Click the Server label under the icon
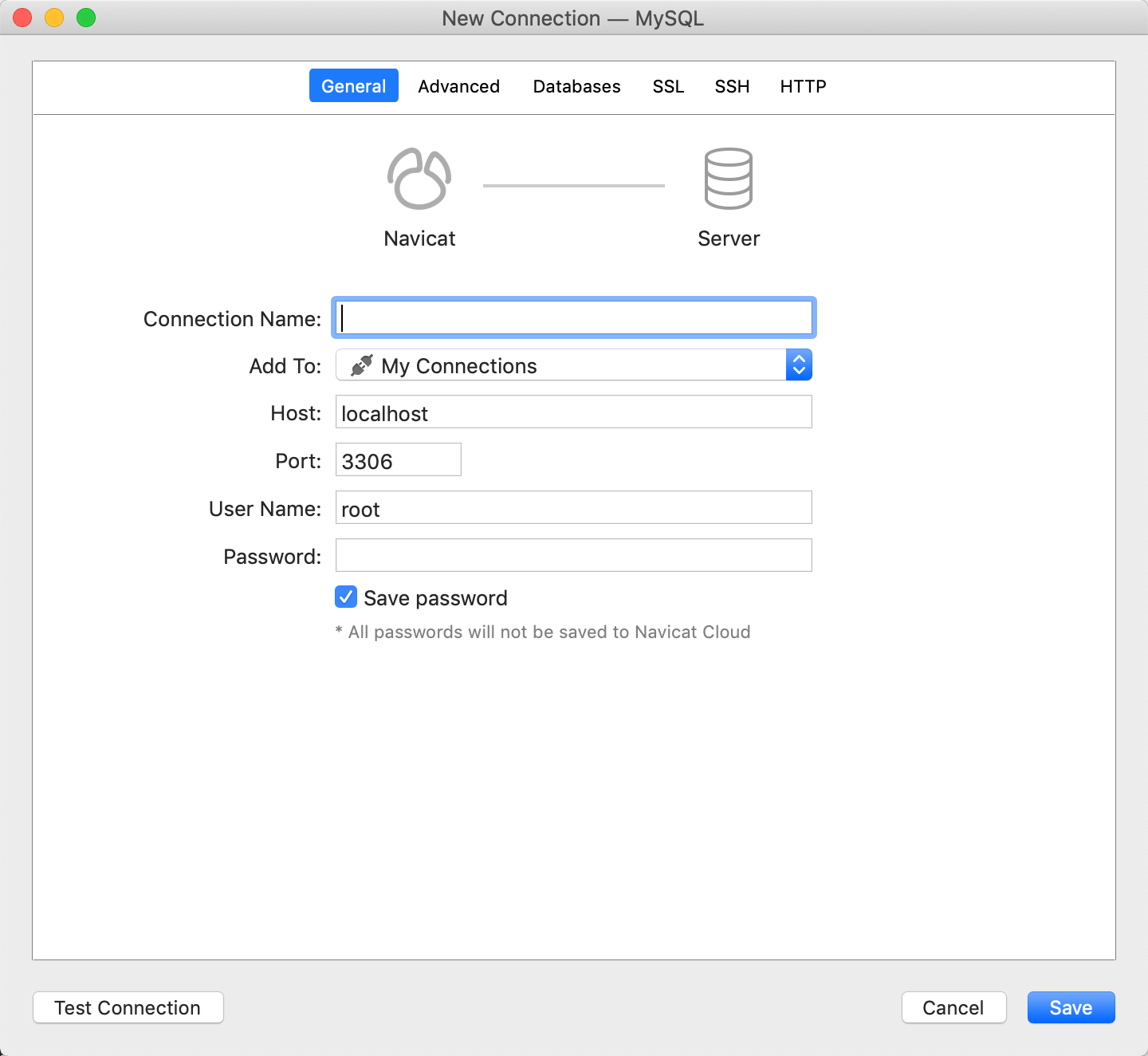1148x1056 pixels. pyautogui.click(x=729, y=238)
